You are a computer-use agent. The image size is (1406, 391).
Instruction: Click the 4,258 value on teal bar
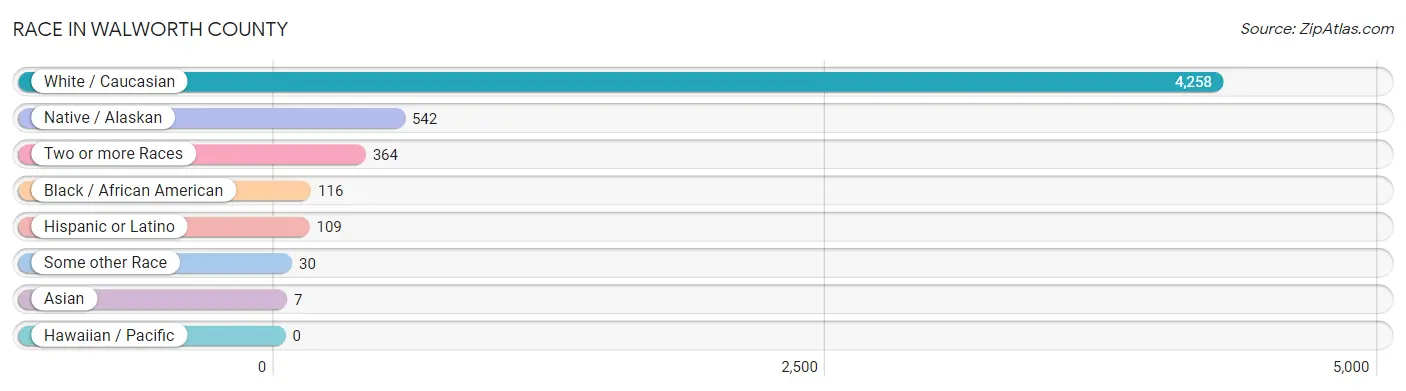tap(1193, 82)
